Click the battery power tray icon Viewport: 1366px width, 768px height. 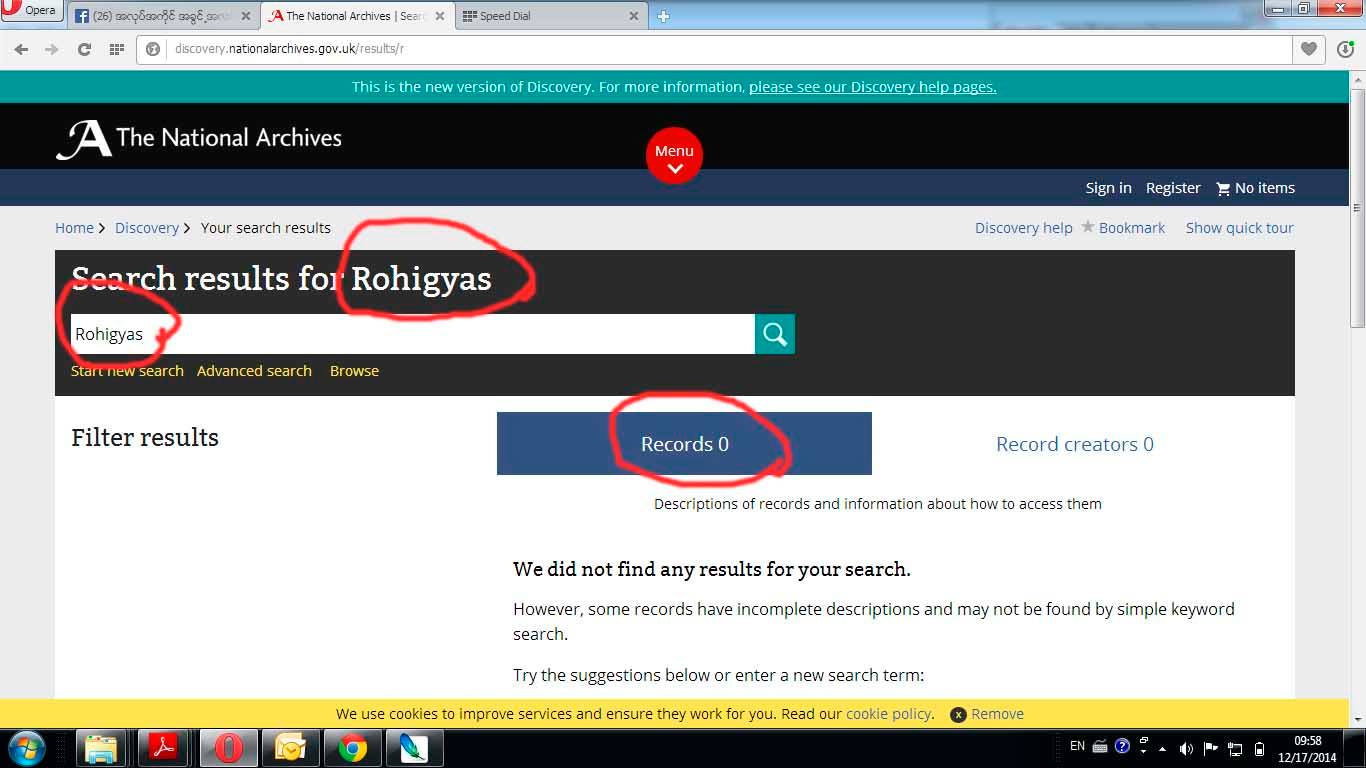pos(1259,748)
